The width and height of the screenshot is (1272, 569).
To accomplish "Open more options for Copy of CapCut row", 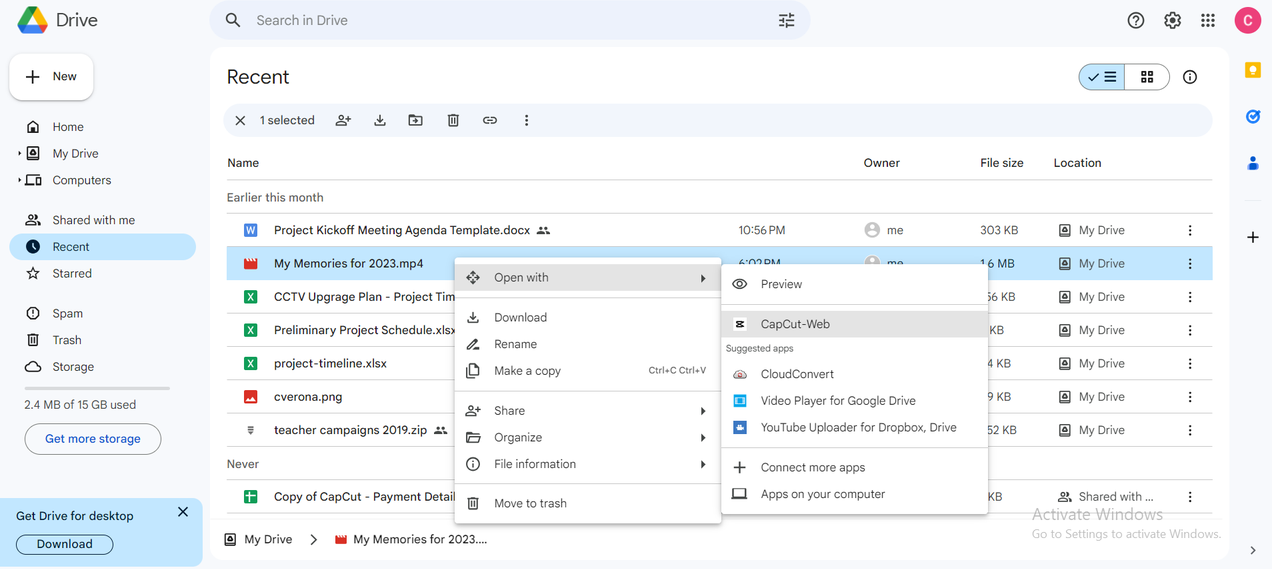I will click(1190, 497).
